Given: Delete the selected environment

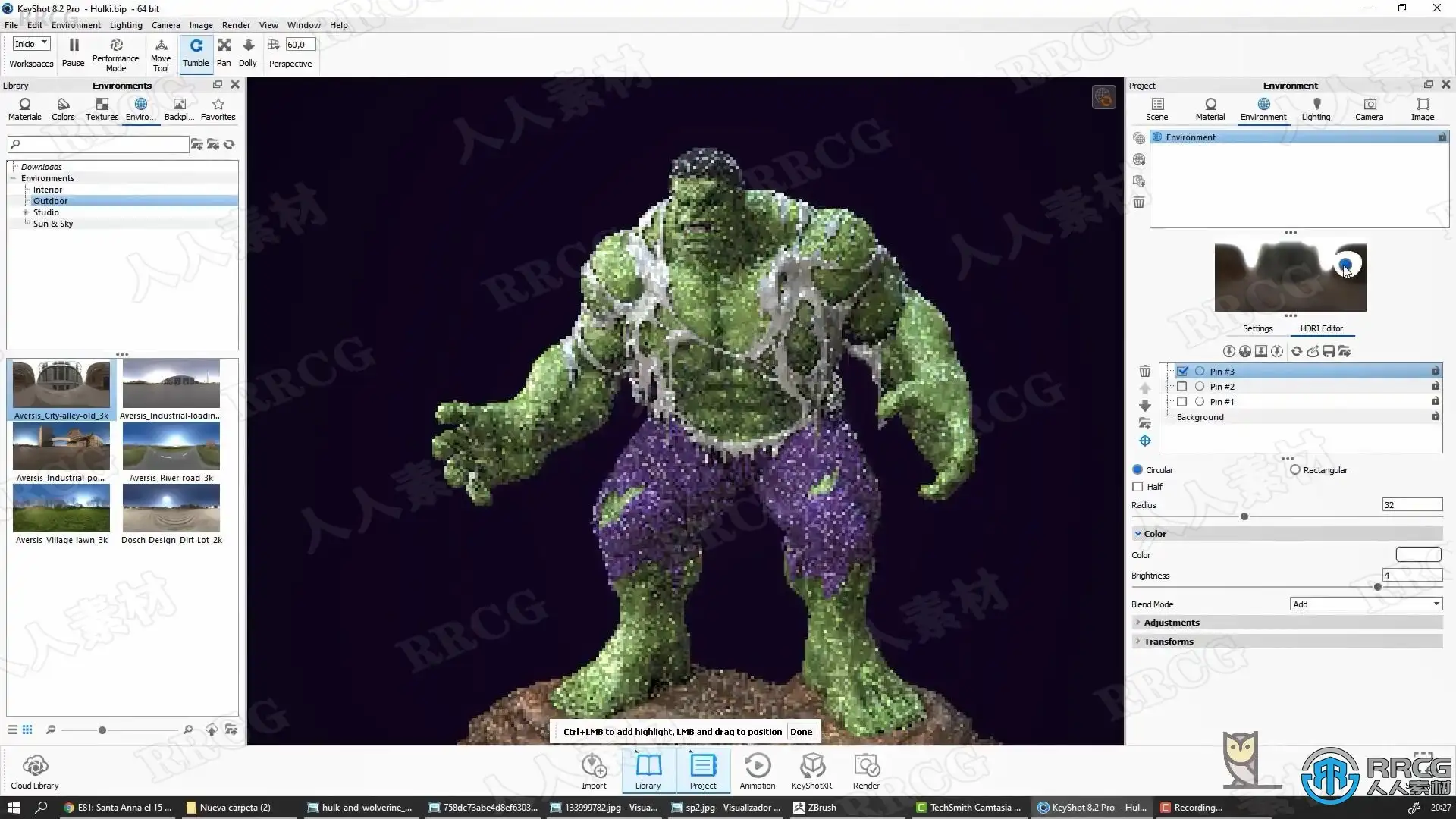Looking at the screenshot, I should click(1139, 202).
